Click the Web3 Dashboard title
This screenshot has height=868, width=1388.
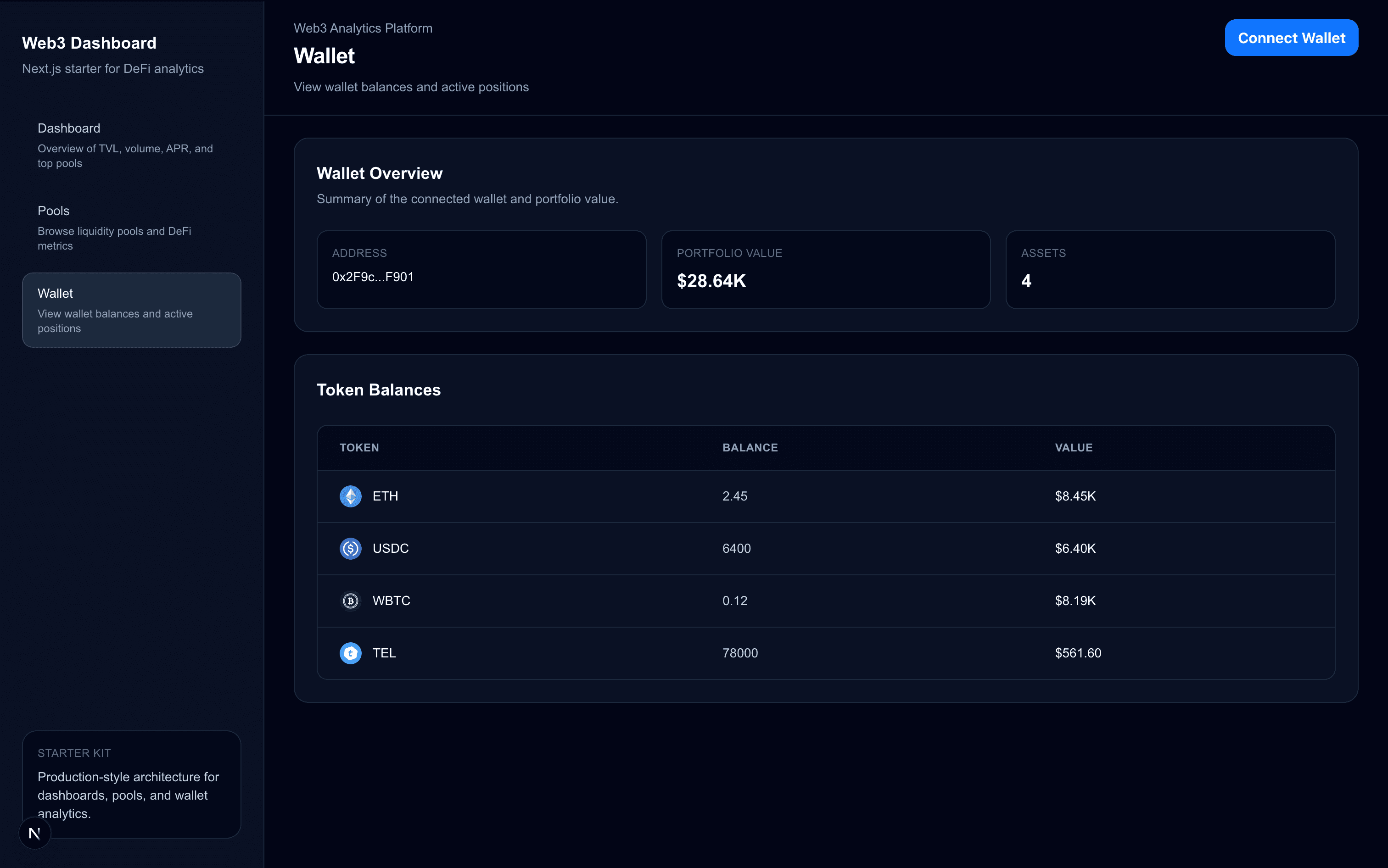tap(89, 43)
